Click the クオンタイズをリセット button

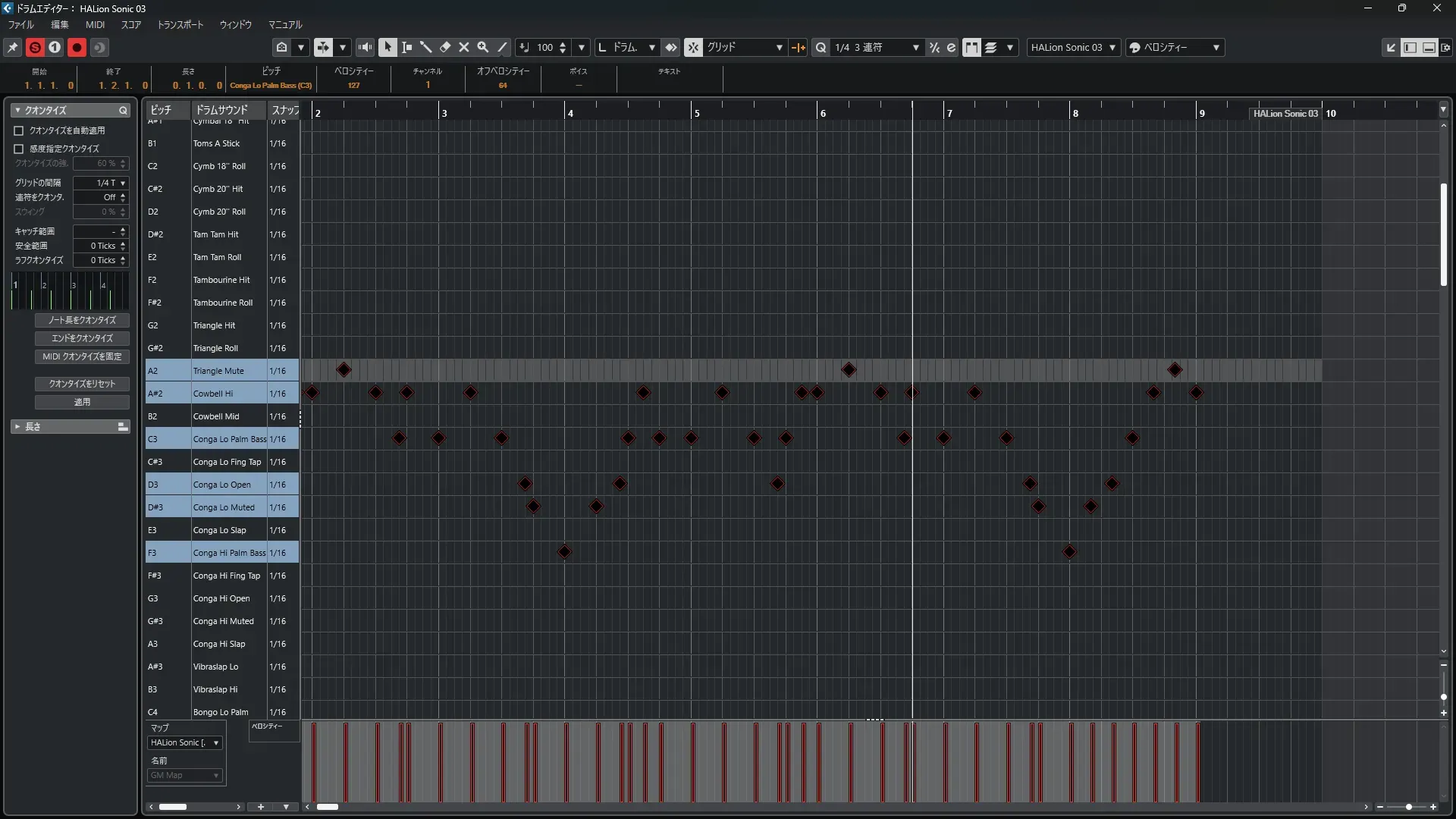point(82,384)
